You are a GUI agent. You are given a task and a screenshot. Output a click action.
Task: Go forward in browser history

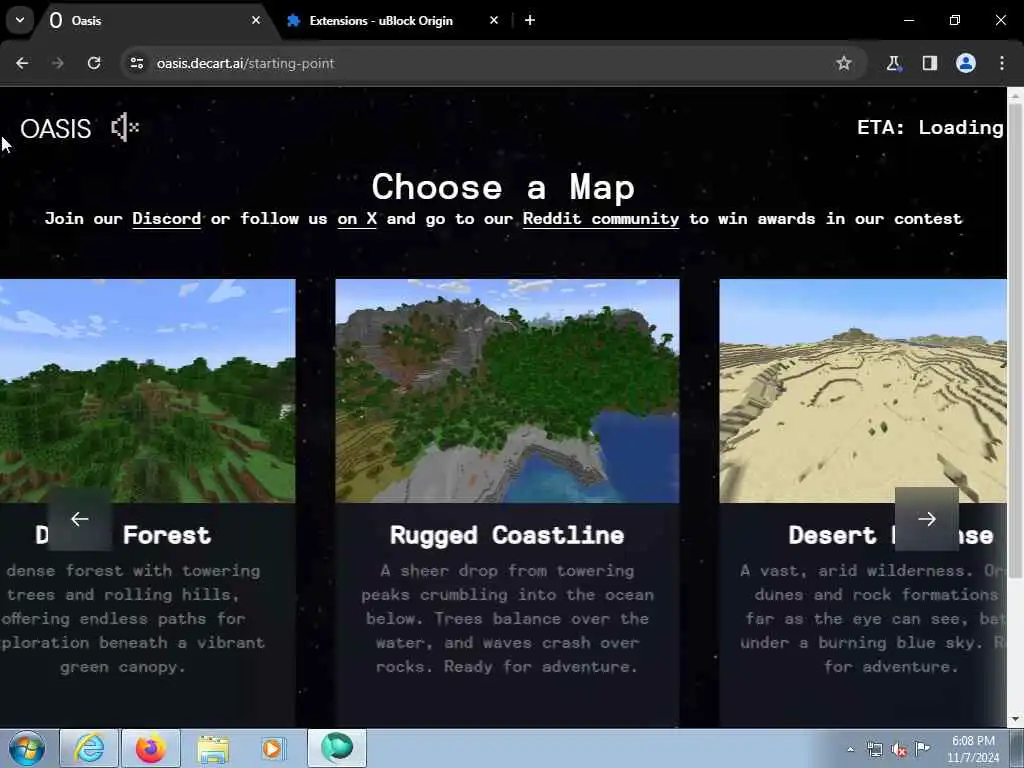pos(58,63)
